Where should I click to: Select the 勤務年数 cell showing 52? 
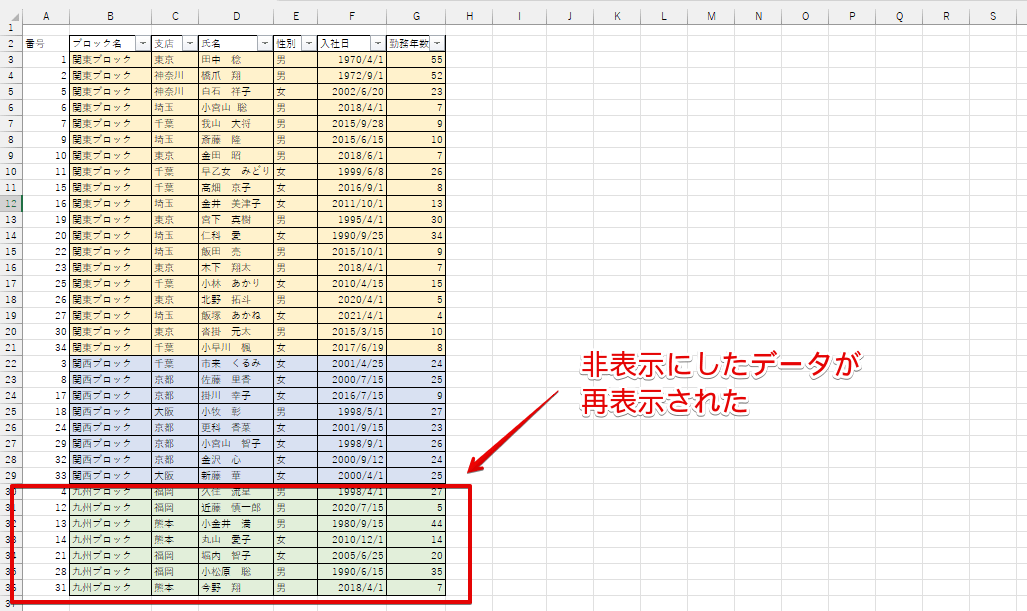pyautogui.click(x=416, y=75)
